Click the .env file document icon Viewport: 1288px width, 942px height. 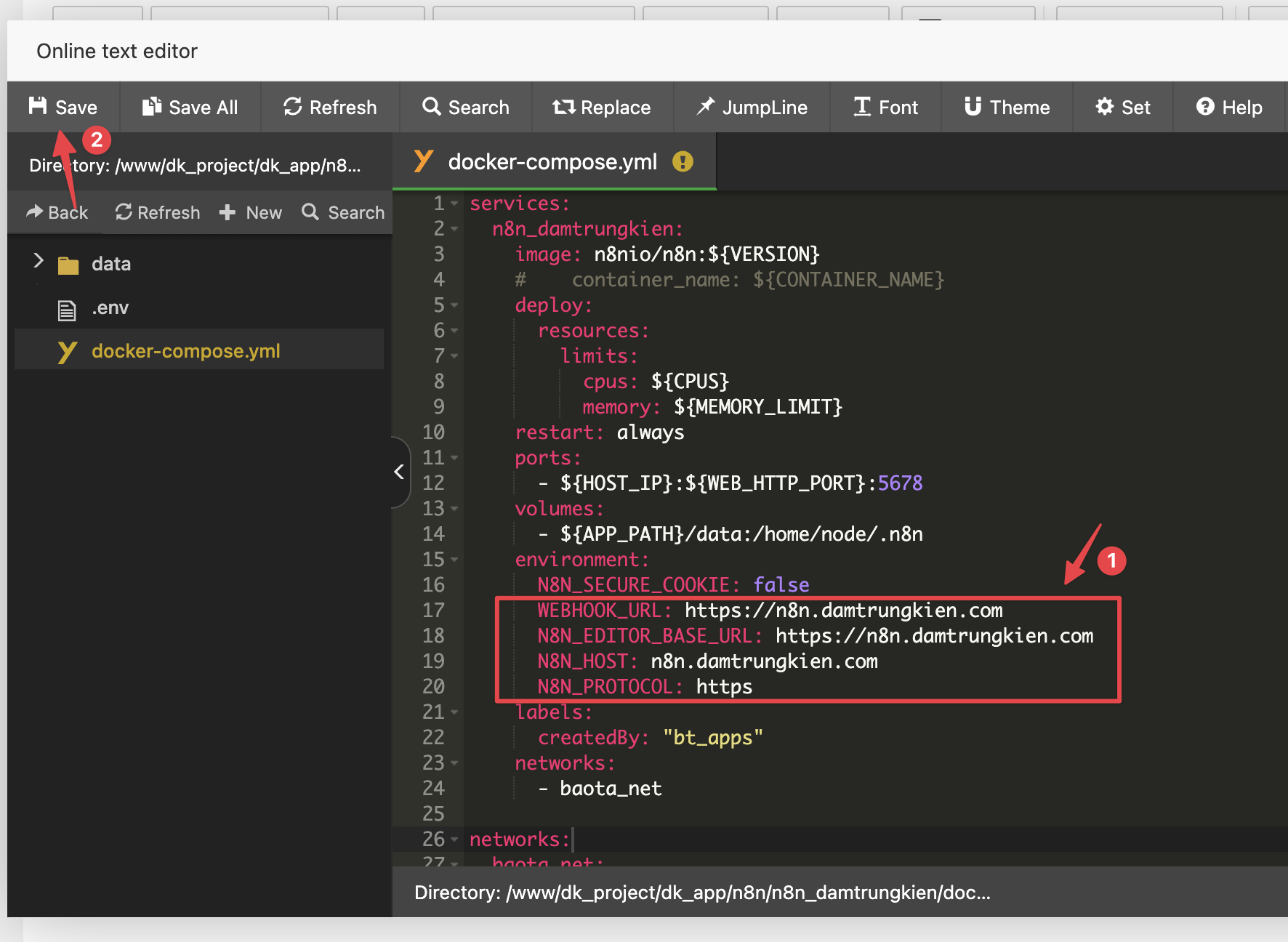67,310
